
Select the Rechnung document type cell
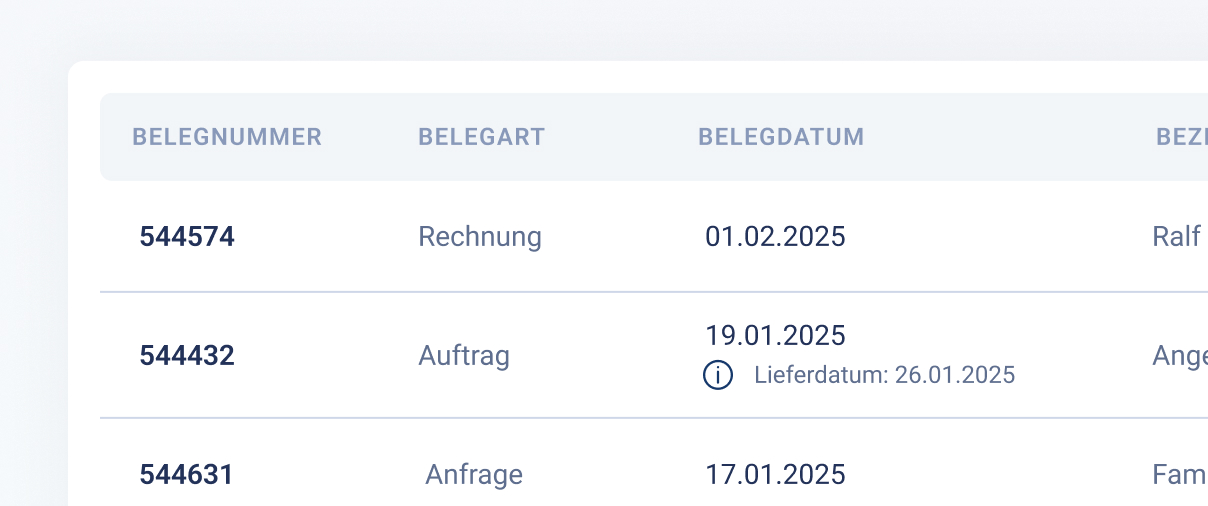(480, 237)
